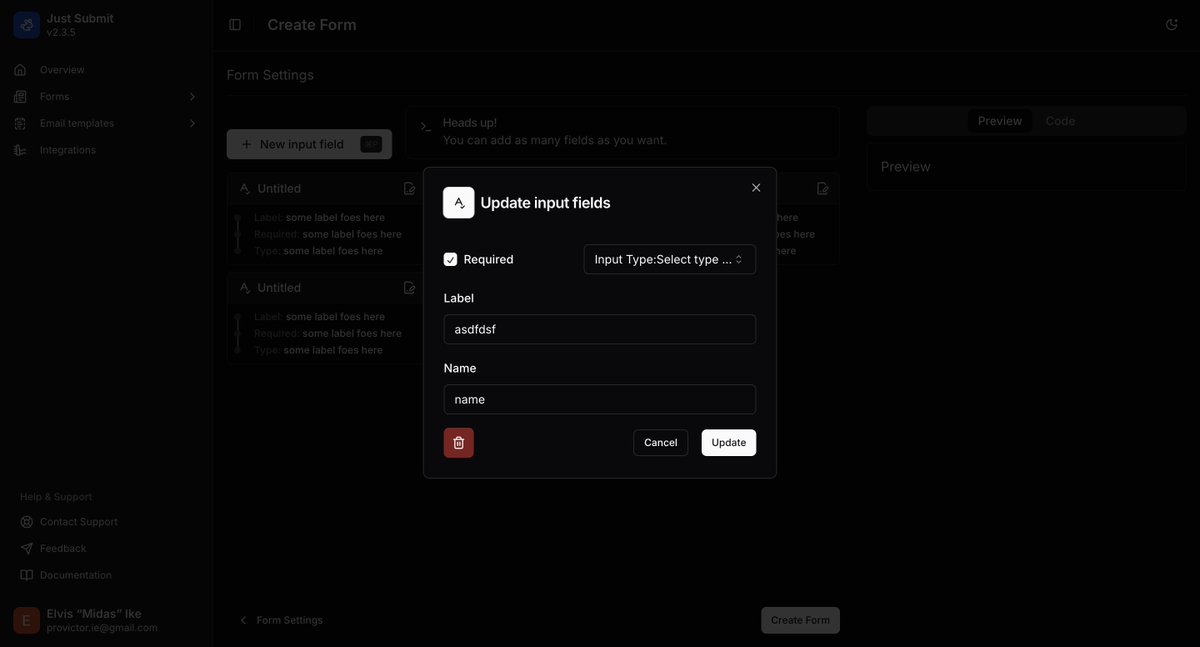
Task: Go back via Form Settings link
Action: click(x=290, y=620)
